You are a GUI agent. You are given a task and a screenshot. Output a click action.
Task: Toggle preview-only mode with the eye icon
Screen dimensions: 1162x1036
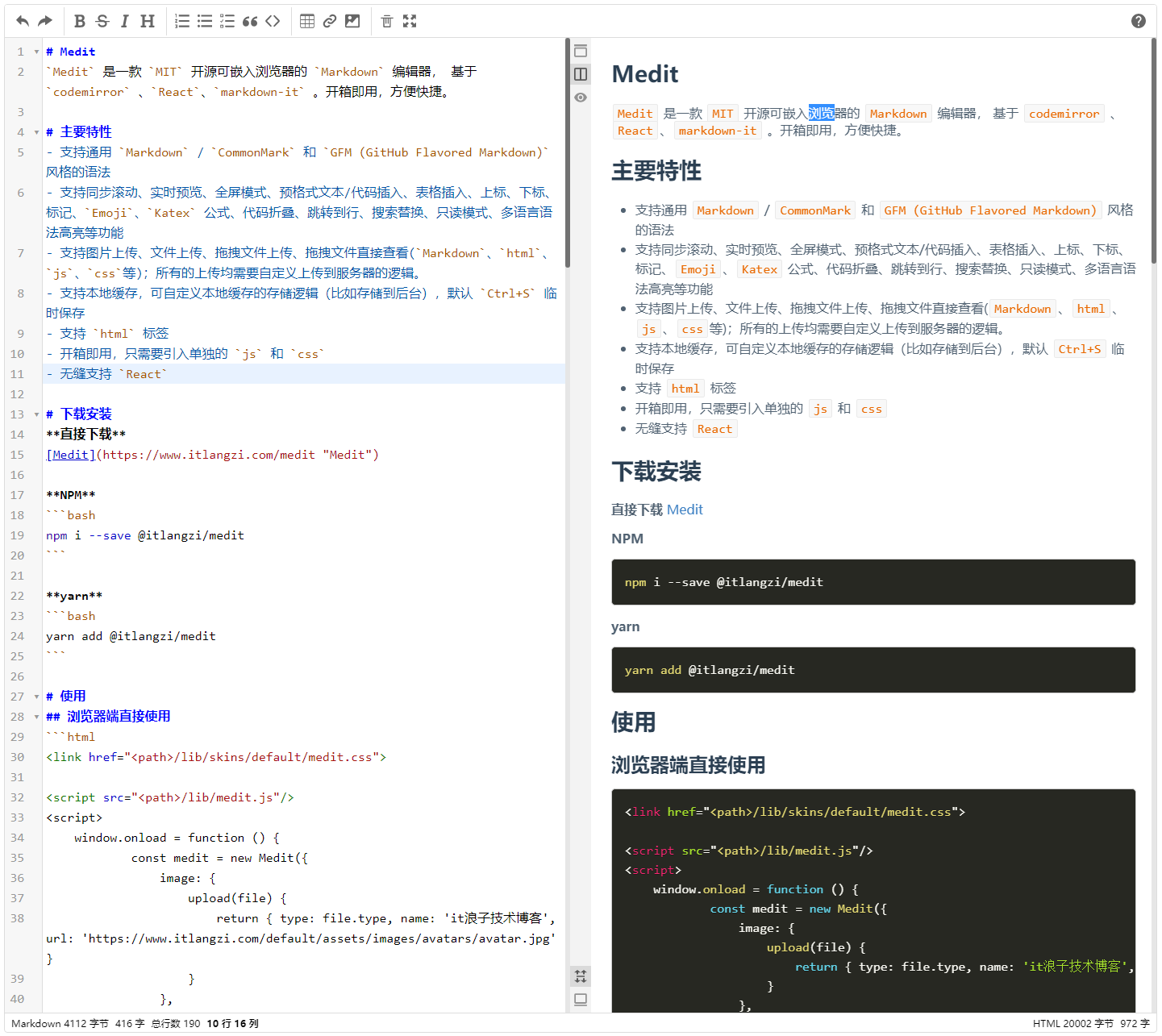[x=581, y=98]
